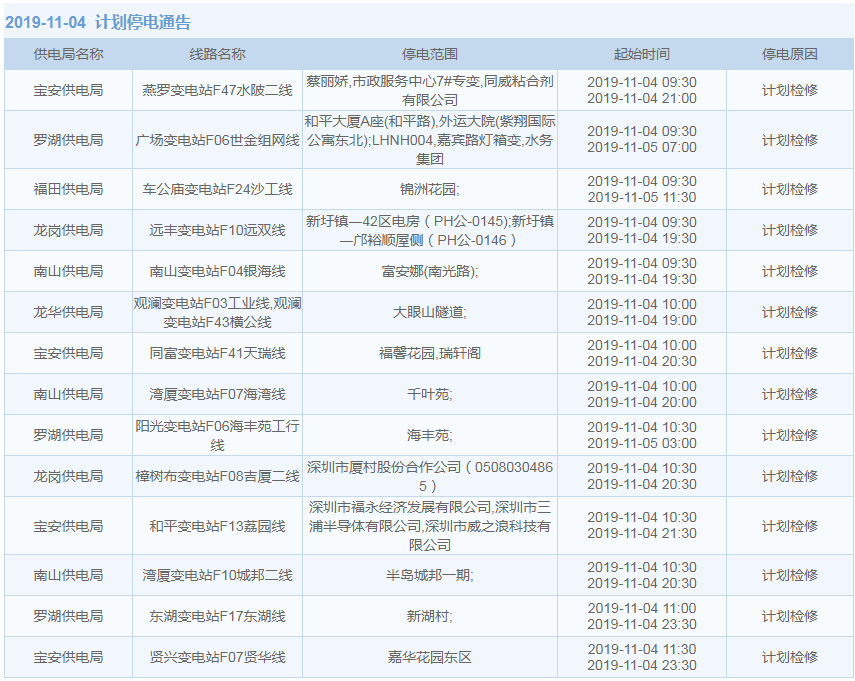This screenshot has width=855, height=681.
Task: Select the 龙华供电局 cell
Action: coord(68,312)
